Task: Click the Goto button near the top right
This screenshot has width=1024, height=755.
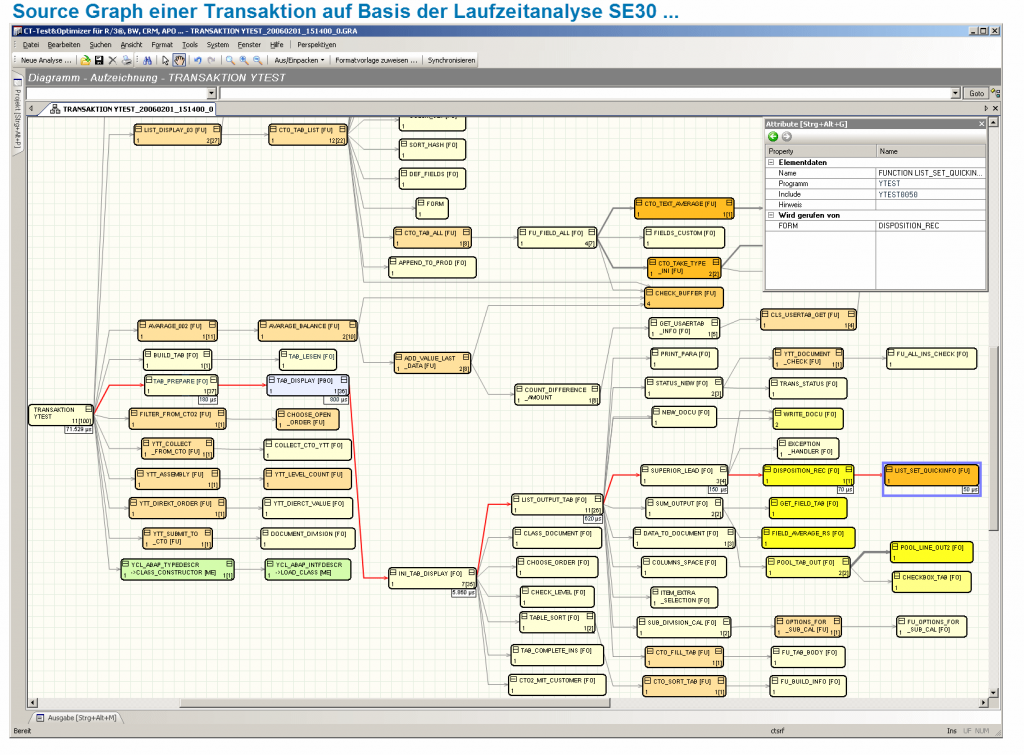Action: click(978, 91)
